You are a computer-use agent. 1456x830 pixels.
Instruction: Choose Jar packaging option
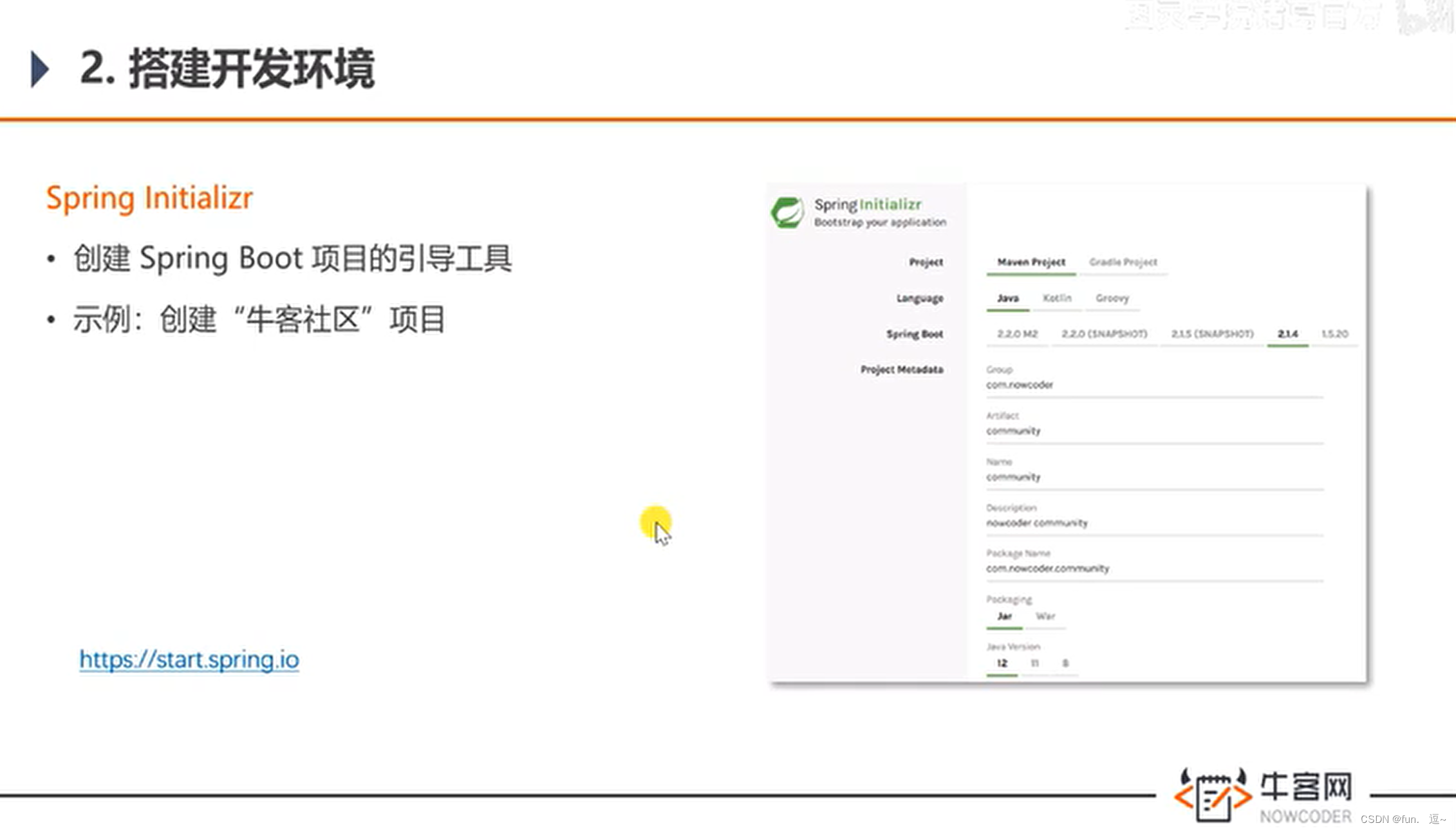[1003, 616]
